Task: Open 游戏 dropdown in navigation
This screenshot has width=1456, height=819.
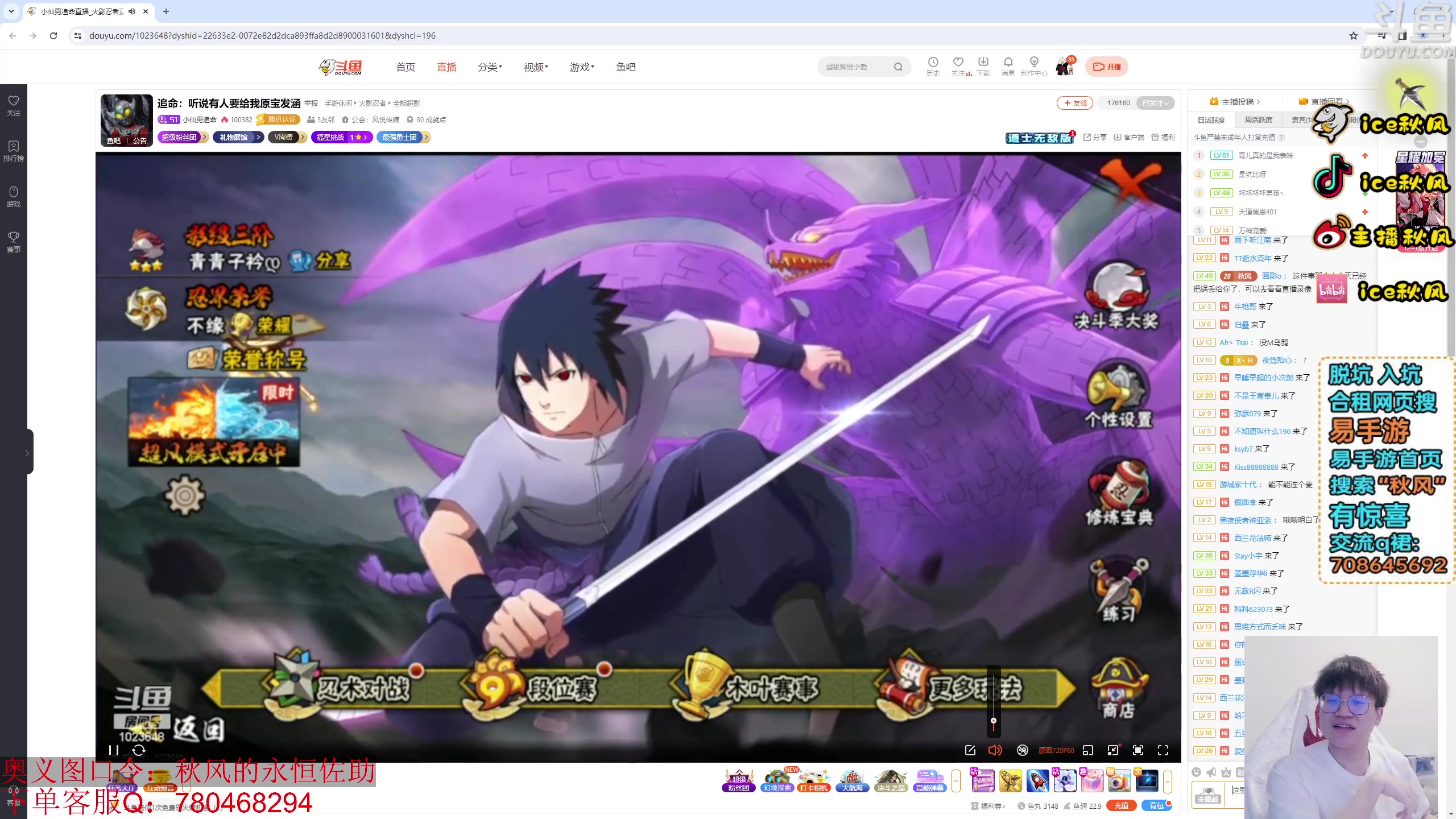Action: click(x=582, y=67)
